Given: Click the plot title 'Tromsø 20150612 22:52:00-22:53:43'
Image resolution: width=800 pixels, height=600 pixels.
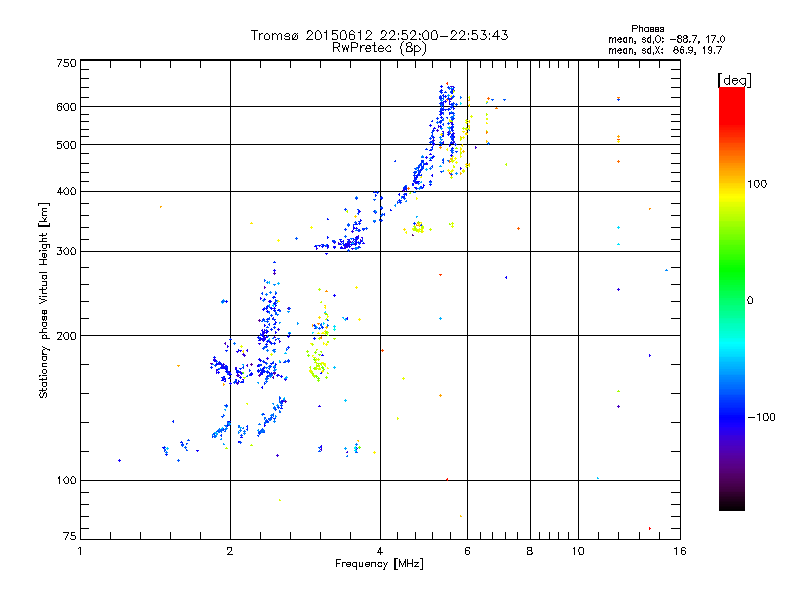Looking at the screenshot, I should pyautogui.click(x=379, y=35).
